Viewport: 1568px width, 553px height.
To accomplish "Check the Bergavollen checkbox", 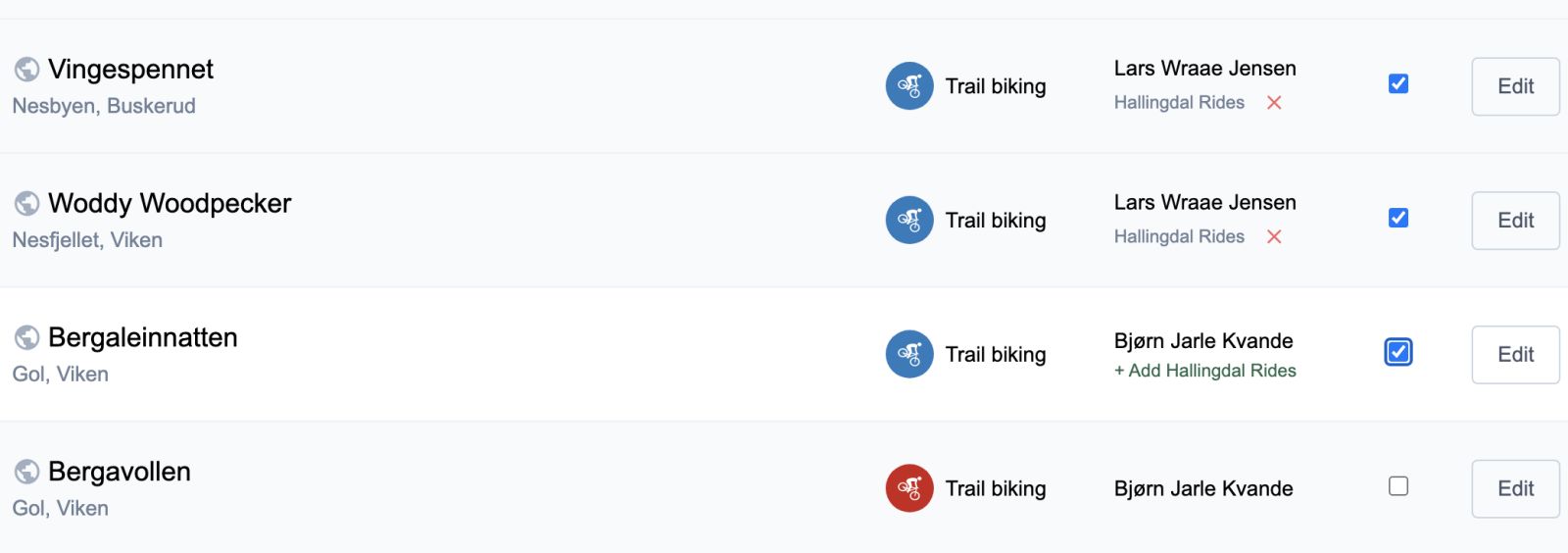I will 1398,486.
